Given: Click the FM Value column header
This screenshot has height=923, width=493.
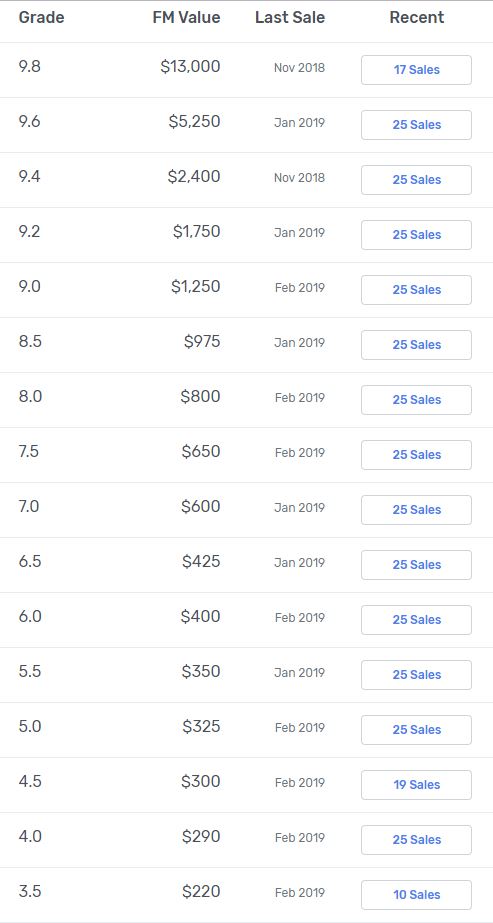Looking at the screenshot, I should [x=186, y=18].
